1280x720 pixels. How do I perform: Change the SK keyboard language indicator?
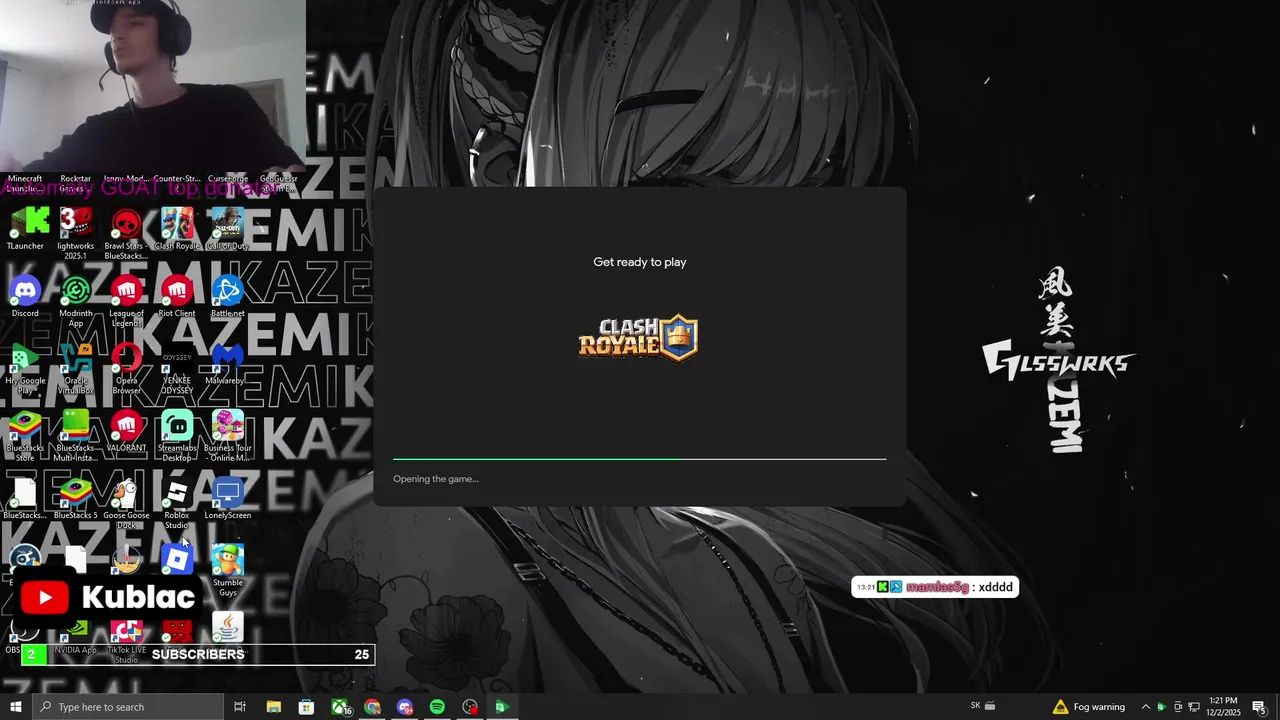(976, 706)
